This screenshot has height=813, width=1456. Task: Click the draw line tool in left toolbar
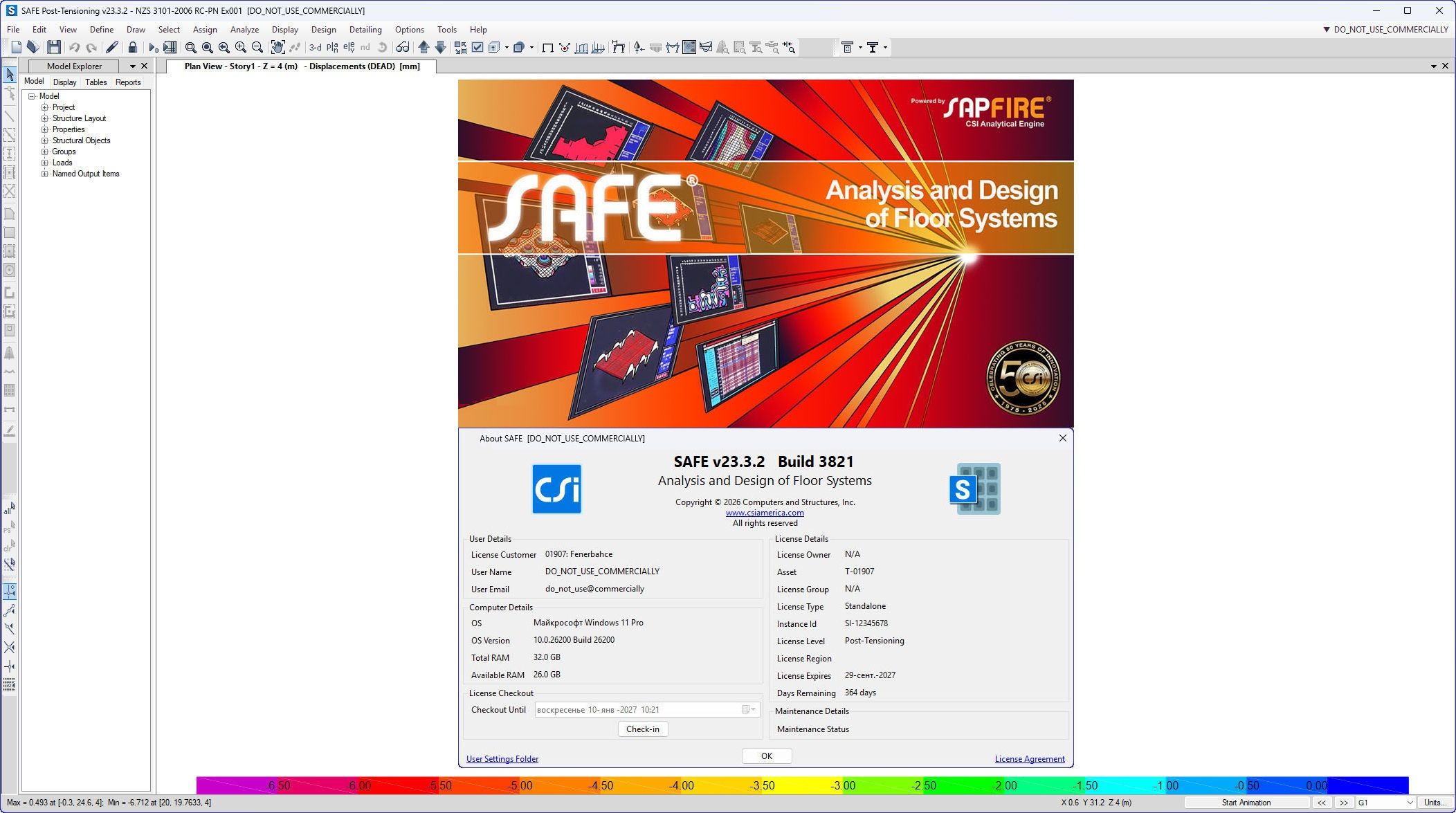click(10, 116)
